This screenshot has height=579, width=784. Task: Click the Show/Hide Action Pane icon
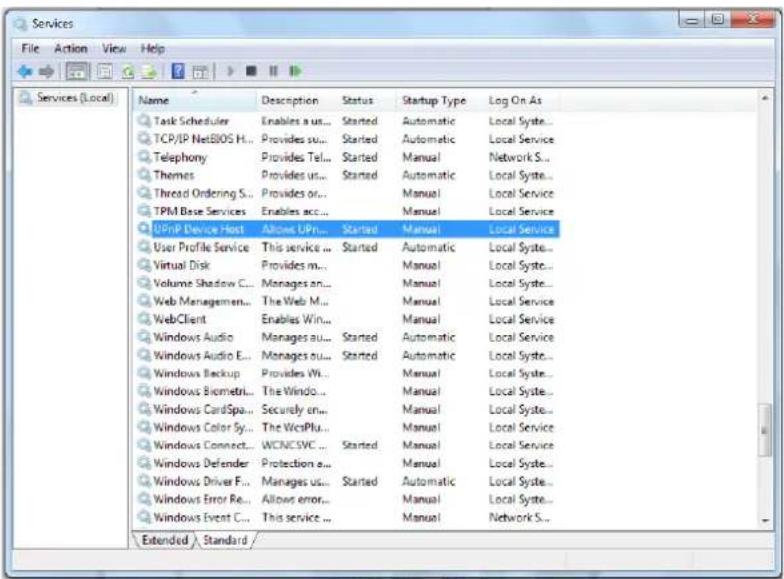coord(200,72)
